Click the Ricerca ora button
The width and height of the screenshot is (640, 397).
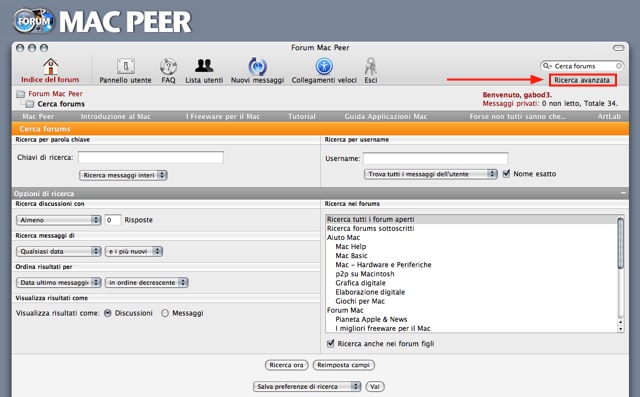pos(287,365)
